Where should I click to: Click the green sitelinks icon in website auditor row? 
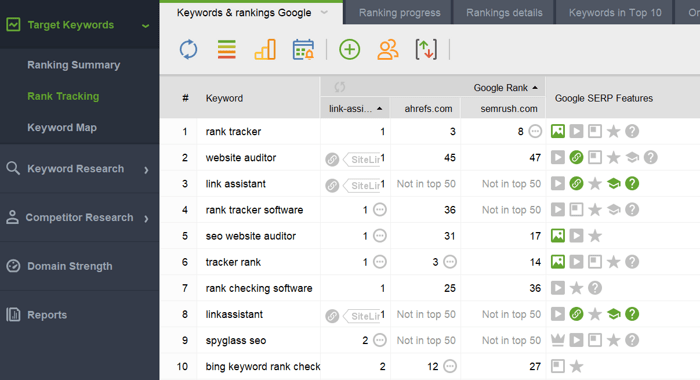(576, 157)
